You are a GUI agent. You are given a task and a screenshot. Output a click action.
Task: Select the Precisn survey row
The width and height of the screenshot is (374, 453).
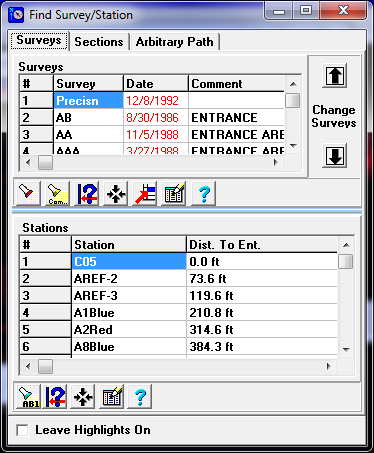(88, 101)
